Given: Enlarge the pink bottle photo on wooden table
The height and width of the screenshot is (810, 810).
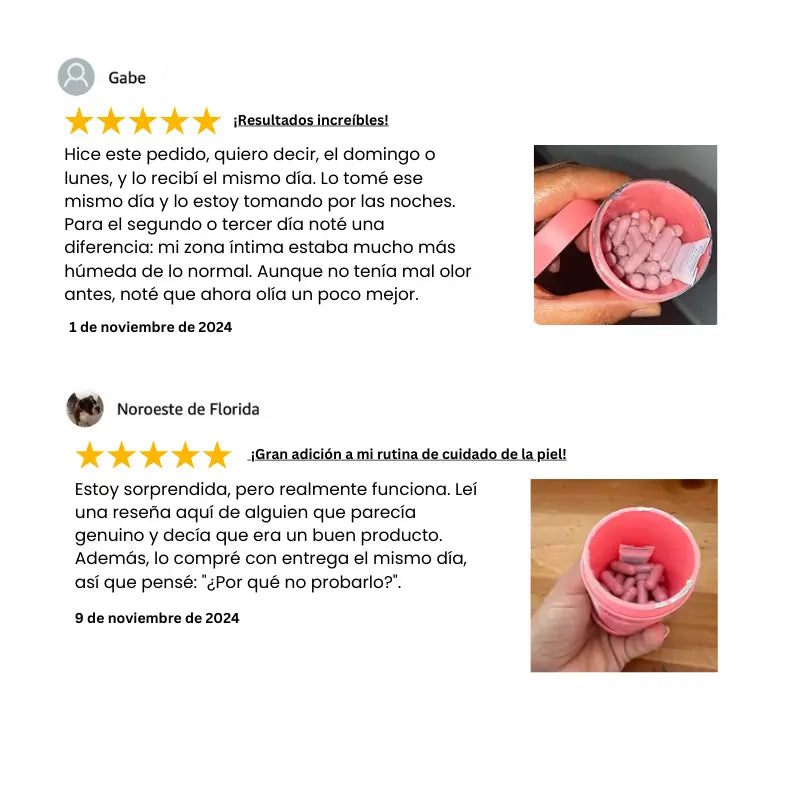Looking at the screenshot, I should pos(624,575).
